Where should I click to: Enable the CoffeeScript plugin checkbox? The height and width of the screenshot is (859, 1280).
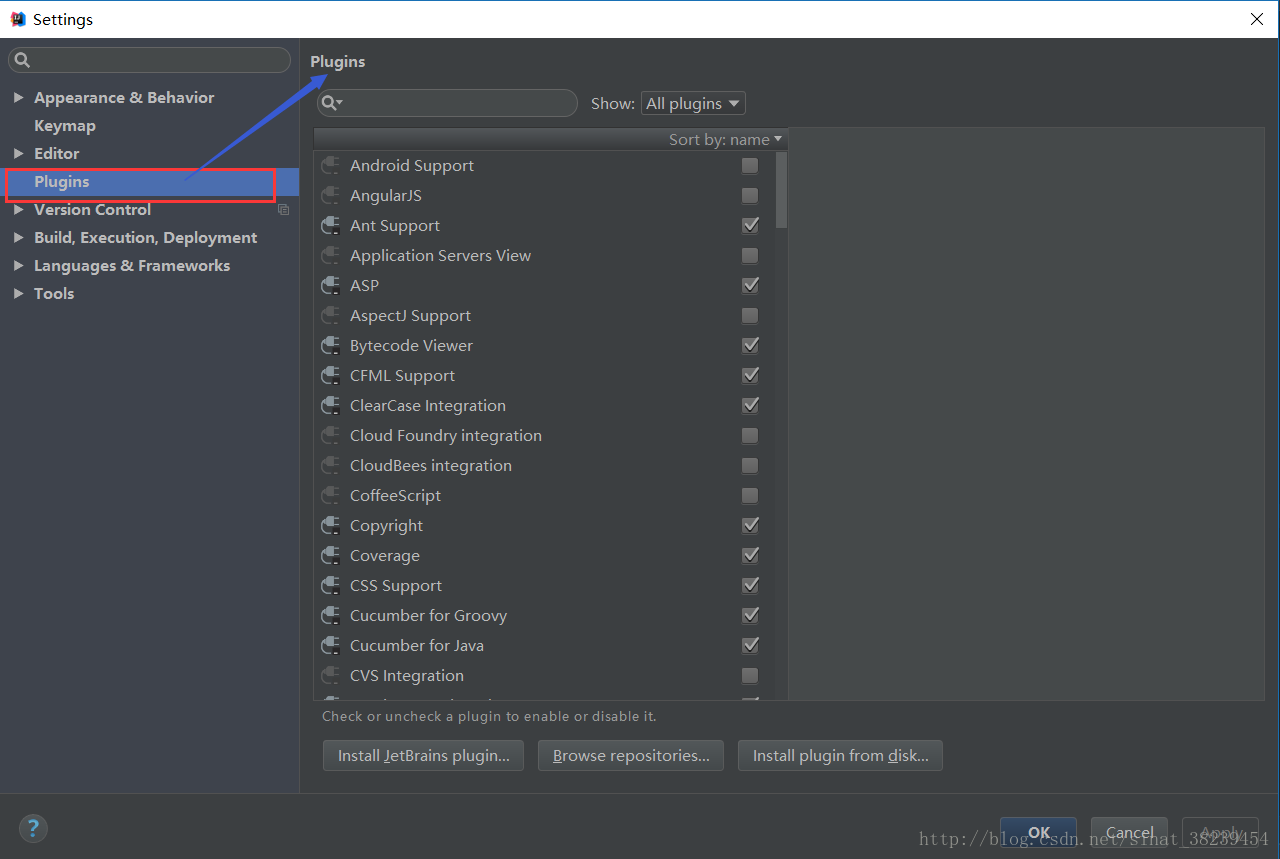750,496
